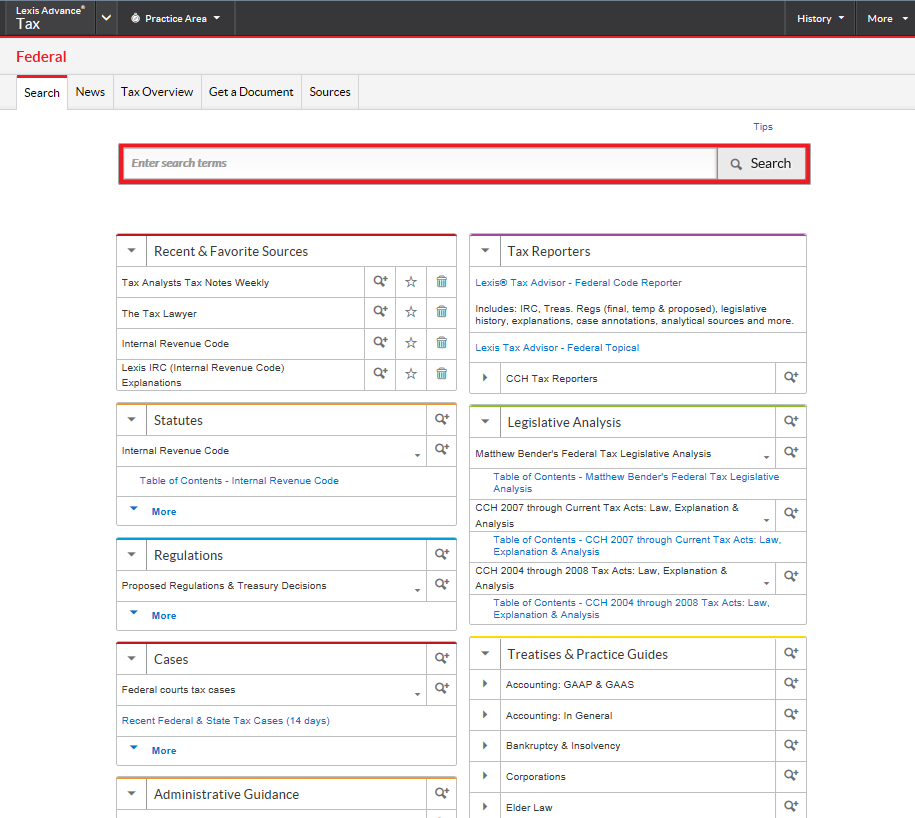Open Lexis Tax Advisor - Federal Code Reporter
This screenshot has height=818, width=915.
click(x=578, y=282)
